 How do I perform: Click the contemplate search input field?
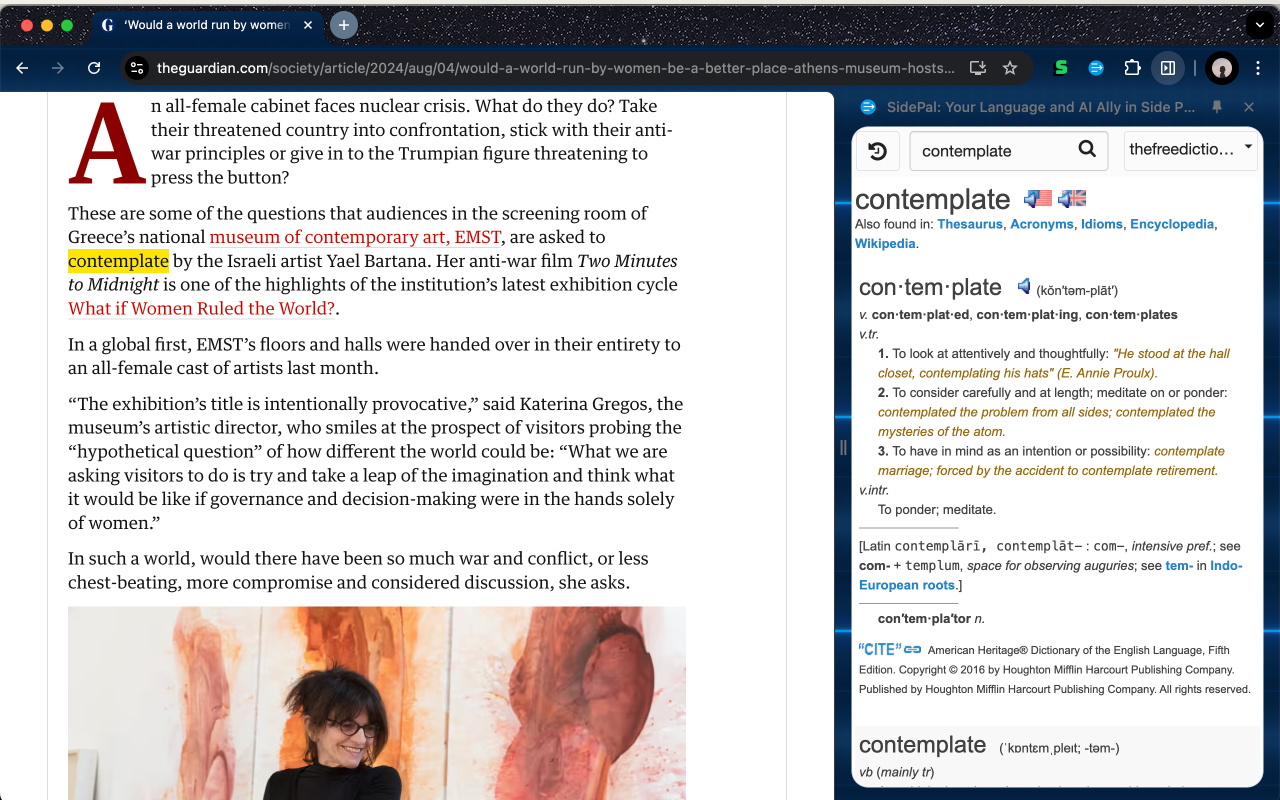coord(995,151)
